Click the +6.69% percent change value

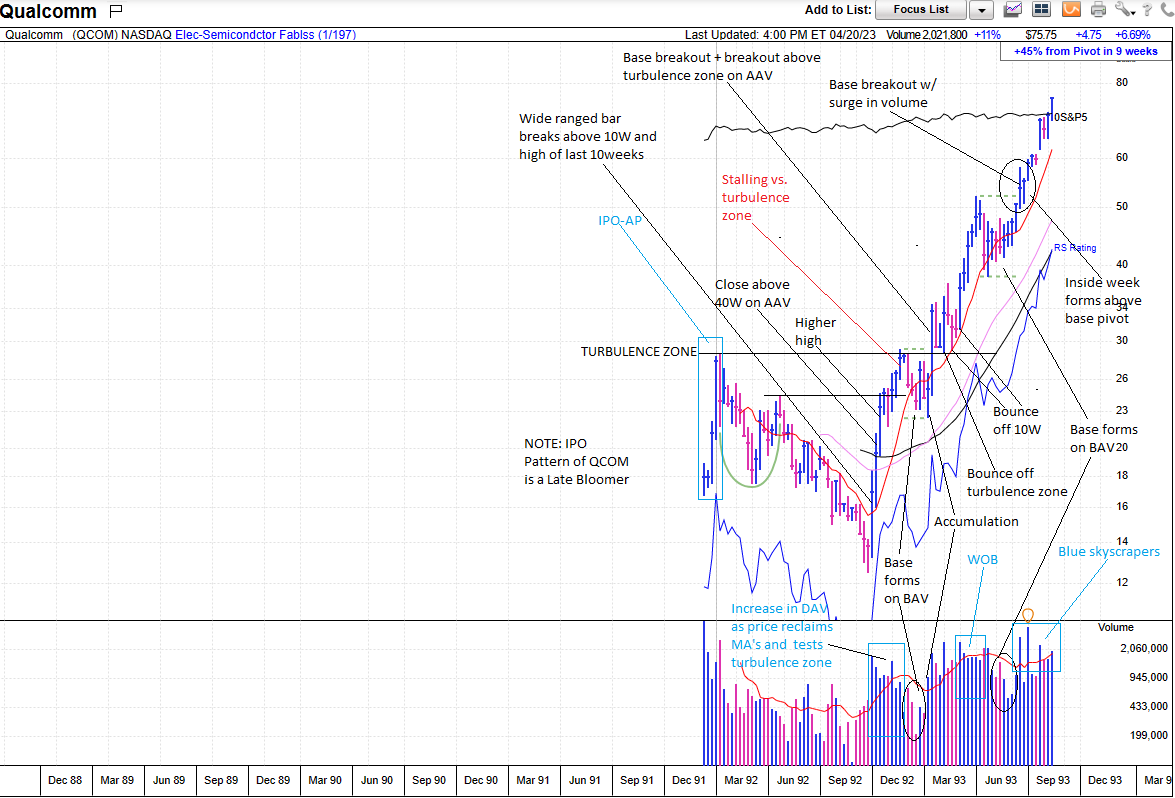coord(1132,34)
